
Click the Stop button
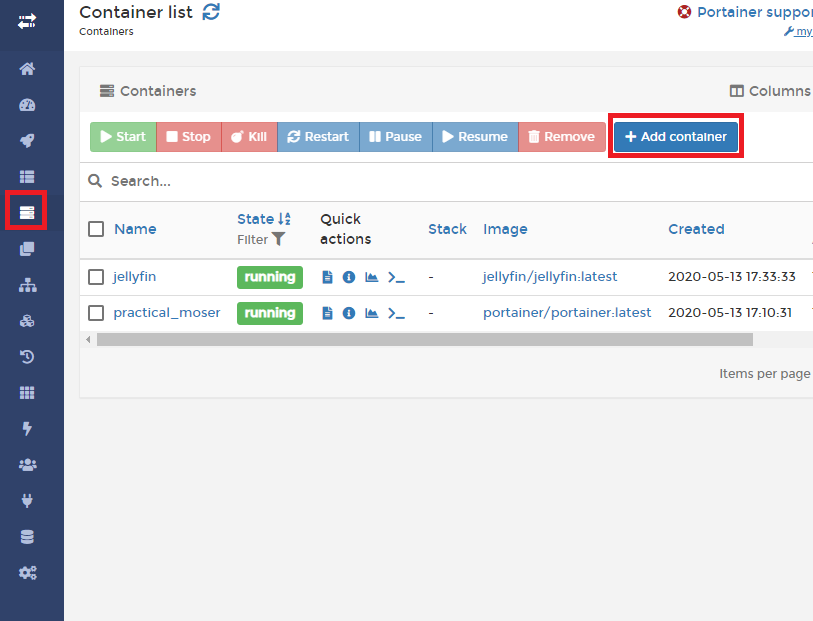(x=189, y=137)
